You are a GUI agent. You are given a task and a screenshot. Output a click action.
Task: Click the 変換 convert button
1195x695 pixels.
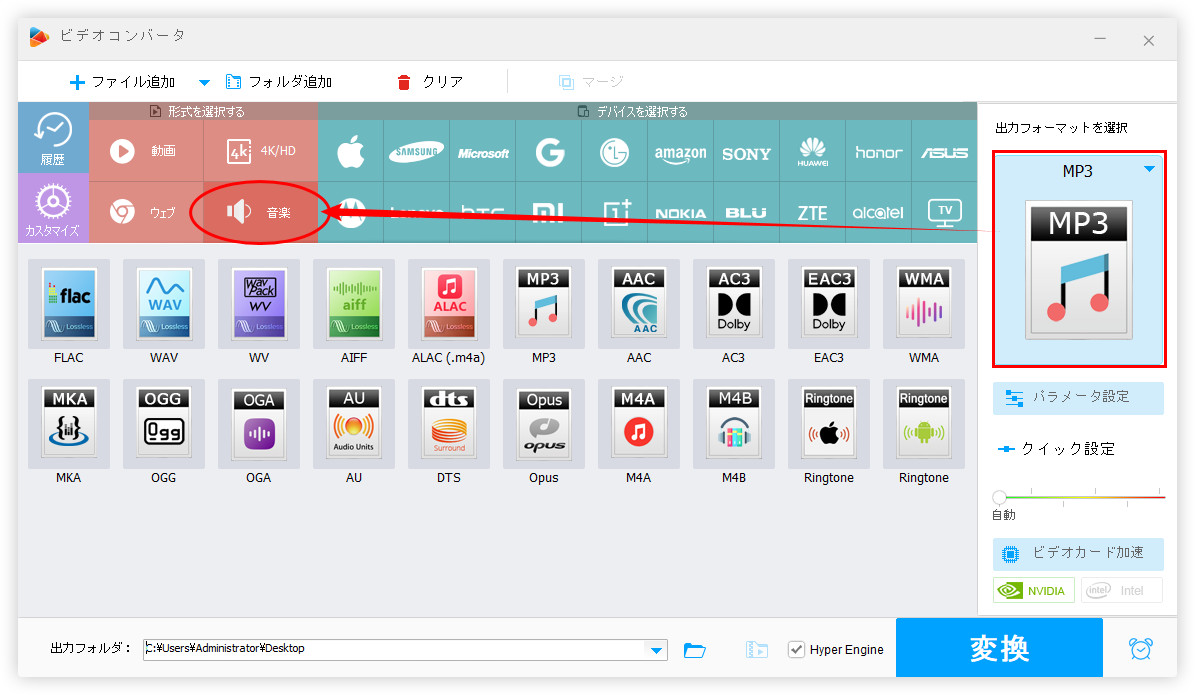[999, 648]
